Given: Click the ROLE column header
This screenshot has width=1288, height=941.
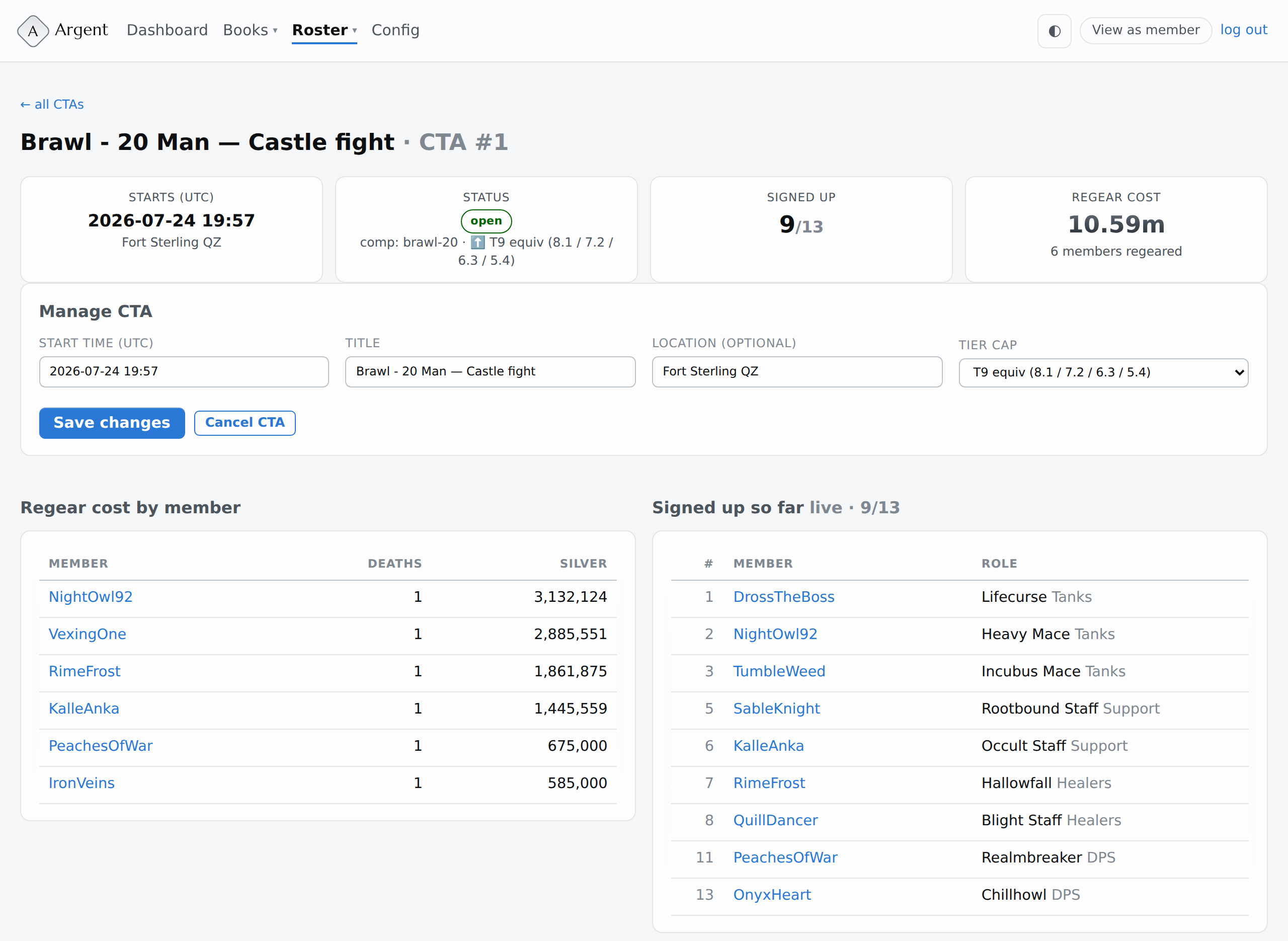Looking at the screenshot, I should tap(999, 564).
